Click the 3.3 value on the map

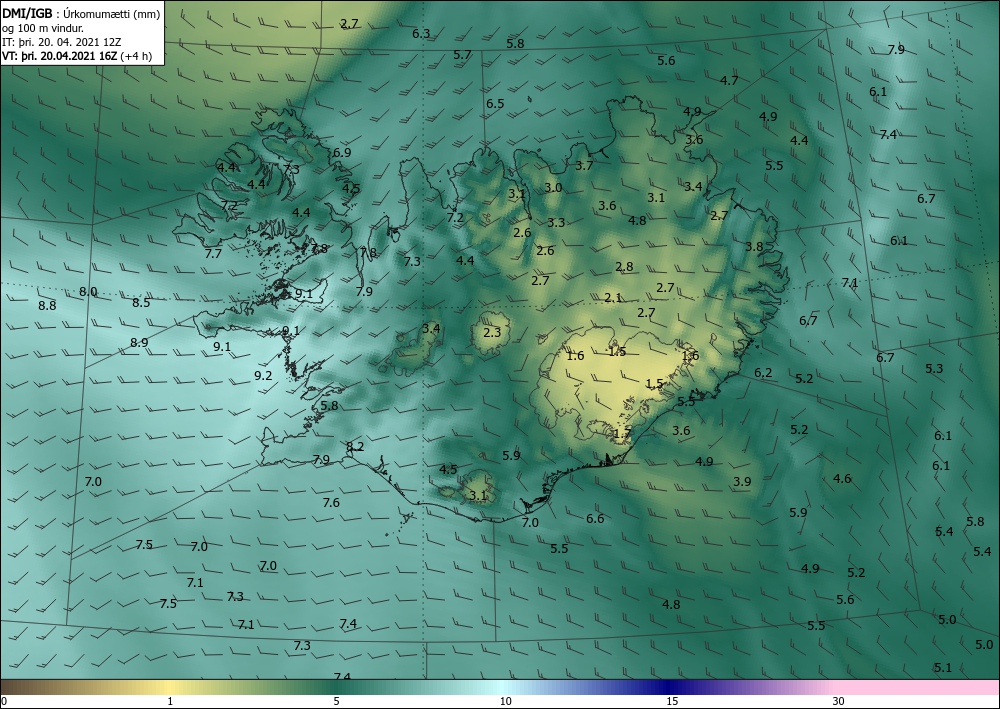point(556,222)
